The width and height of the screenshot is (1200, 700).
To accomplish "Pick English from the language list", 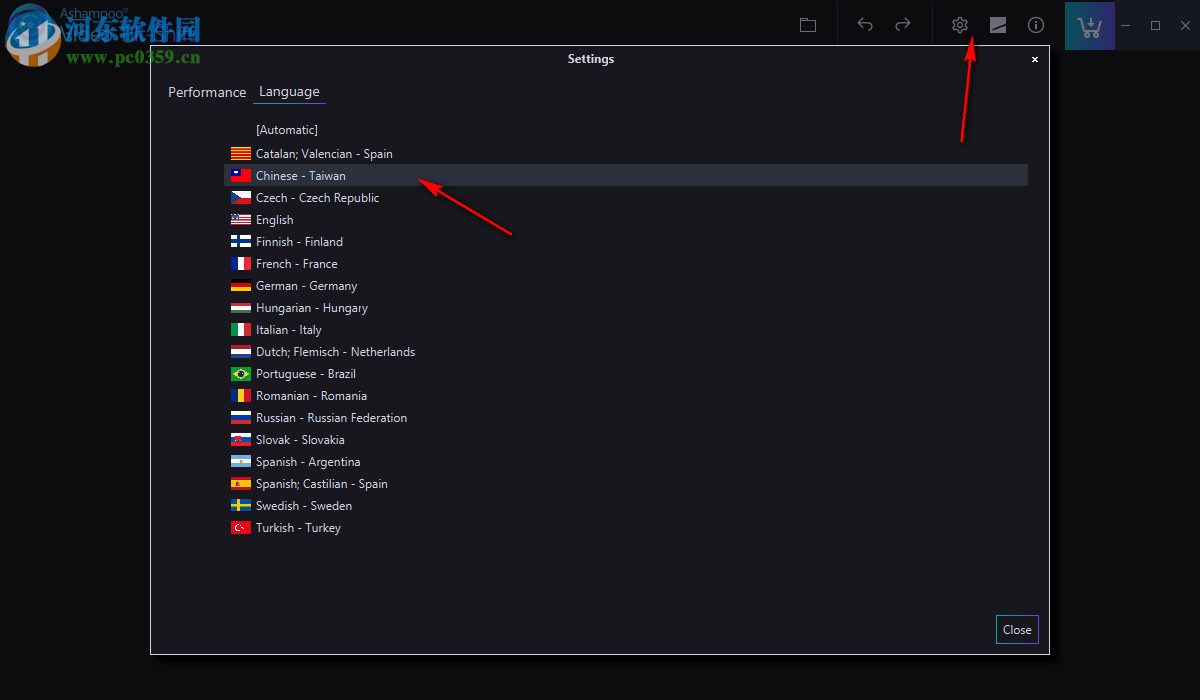I will (626, 220).
